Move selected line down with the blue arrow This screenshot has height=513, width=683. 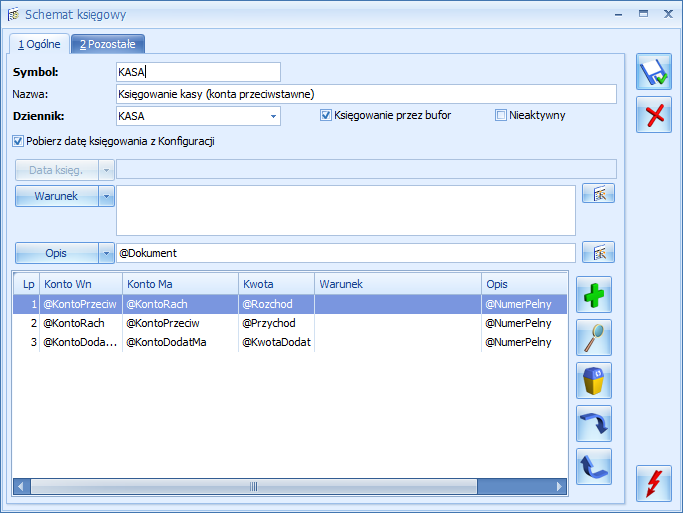coord(594,424)
